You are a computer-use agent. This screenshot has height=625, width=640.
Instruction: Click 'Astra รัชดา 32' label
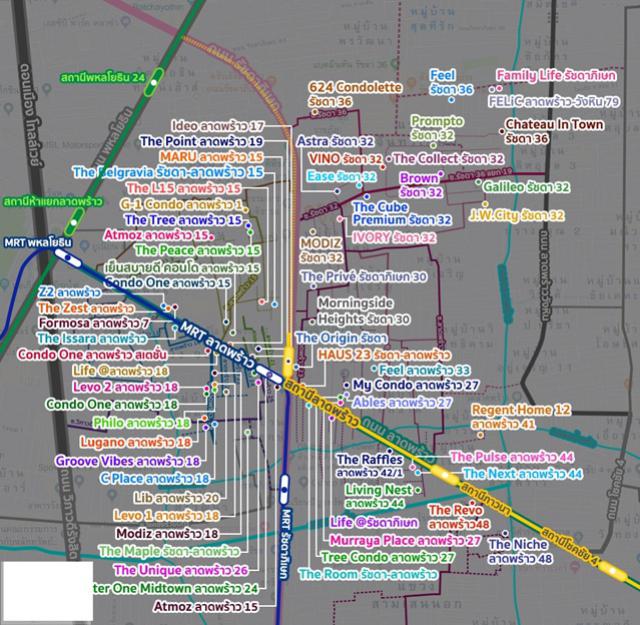(335, 141)
